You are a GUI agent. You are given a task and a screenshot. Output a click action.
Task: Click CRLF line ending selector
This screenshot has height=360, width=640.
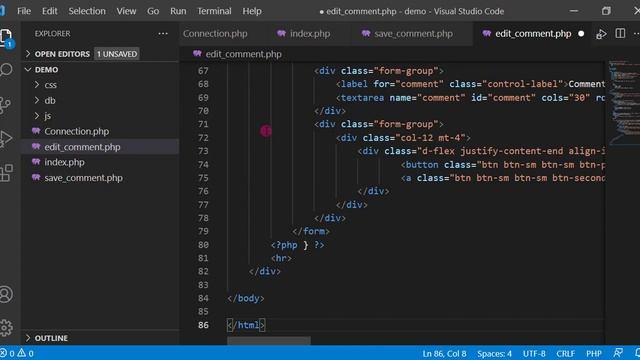(x=565, y=353)
